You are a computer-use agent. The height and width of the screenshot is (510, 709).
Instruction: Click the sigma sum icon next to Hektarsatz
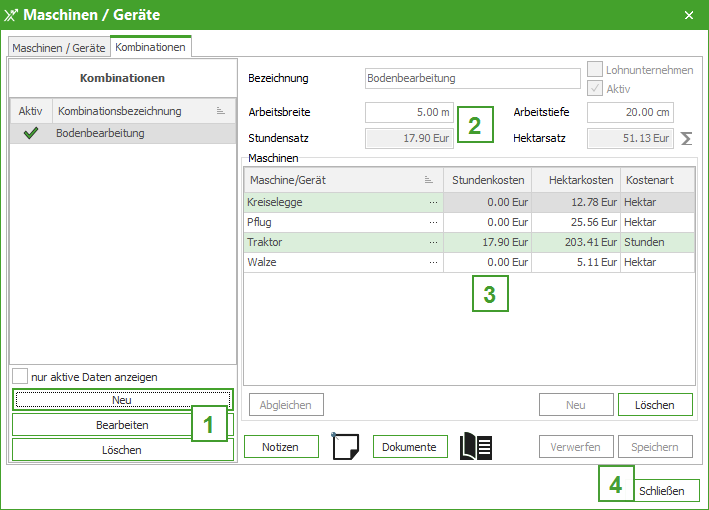686,138
